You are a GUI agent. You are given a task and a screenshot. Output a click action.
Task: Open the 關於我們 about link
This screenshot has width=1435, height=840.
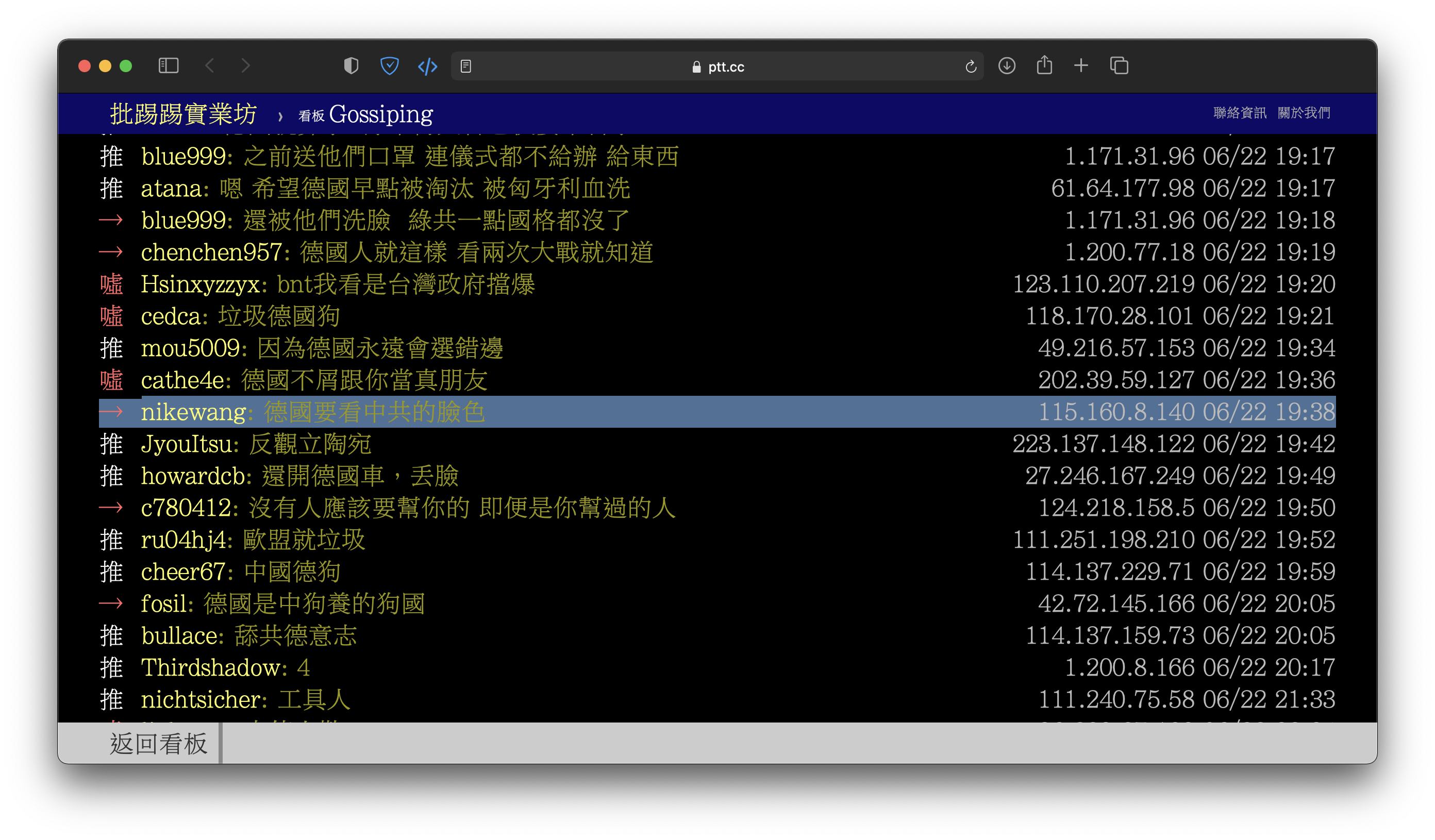(x=1304, y=113)
